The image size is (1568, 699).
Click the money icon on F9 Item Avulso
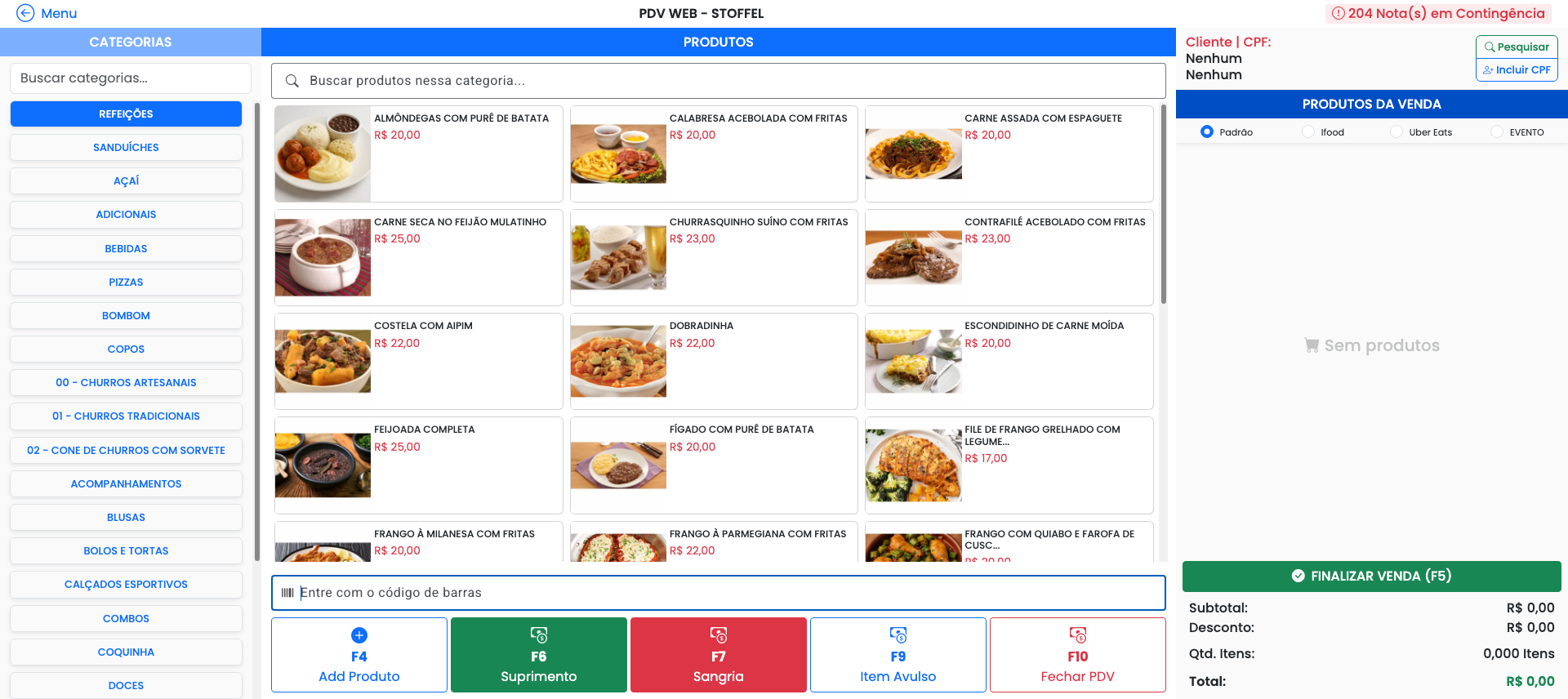tap(898, 635)
